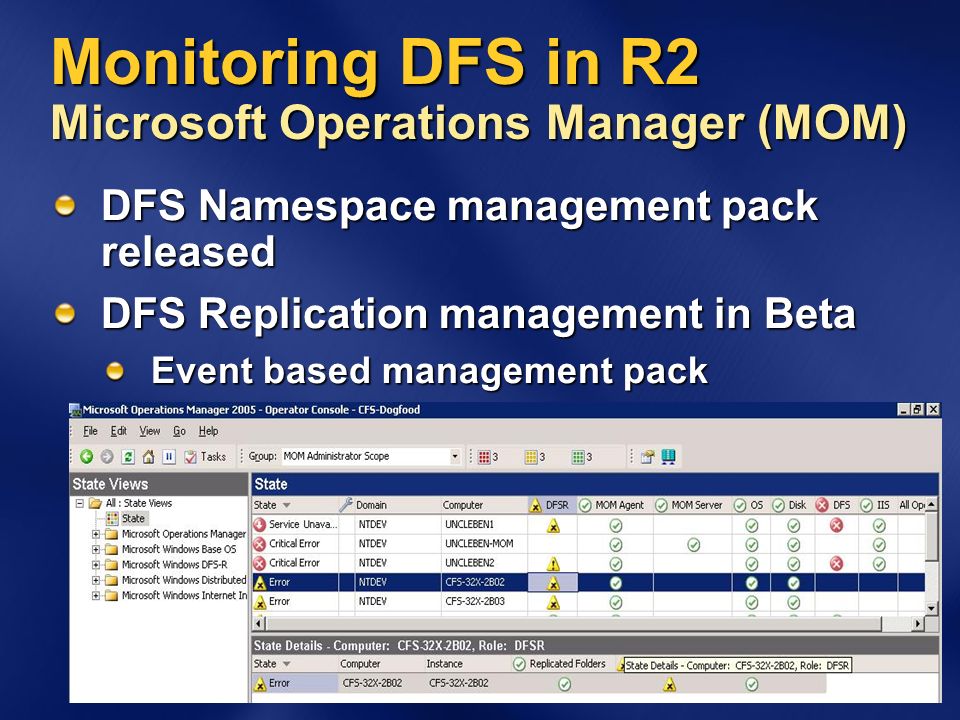Viewport: 960px width, 720px height.
Task: Collapse the All : State Views tree node
Action: pos(80,503)
